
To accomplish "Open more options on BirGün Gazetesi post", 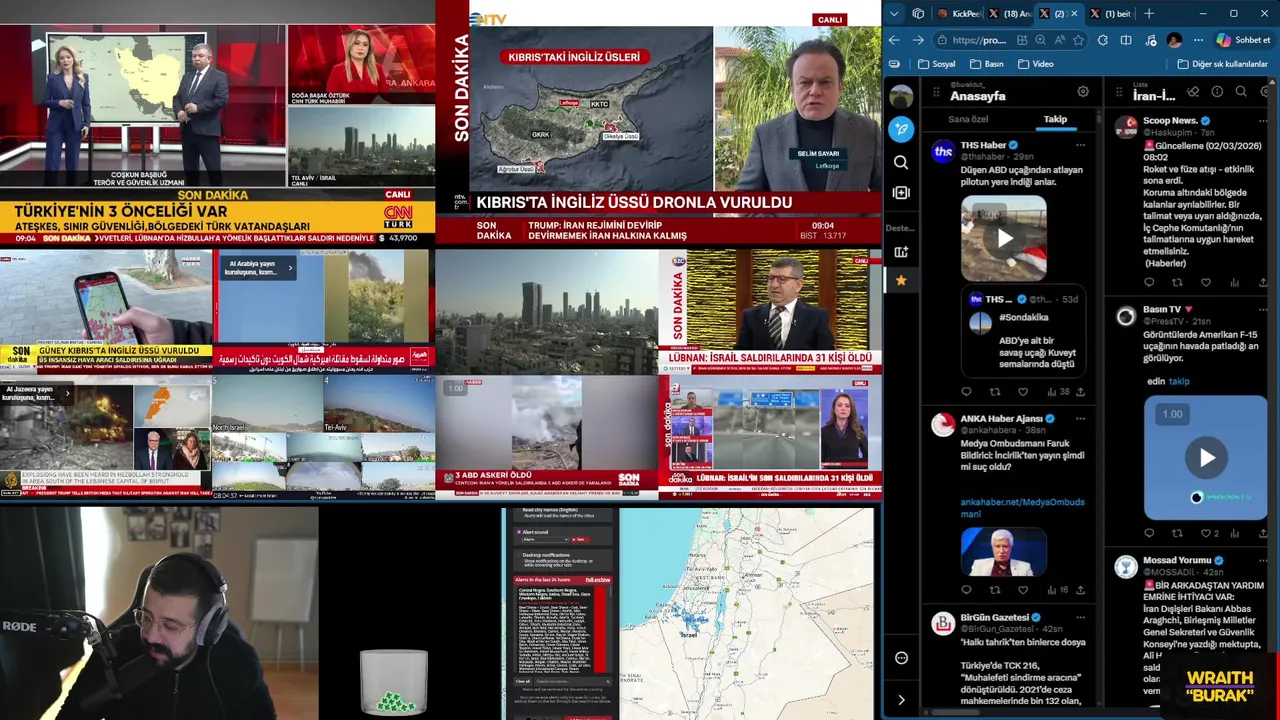I will click(x=1079, y=617).
